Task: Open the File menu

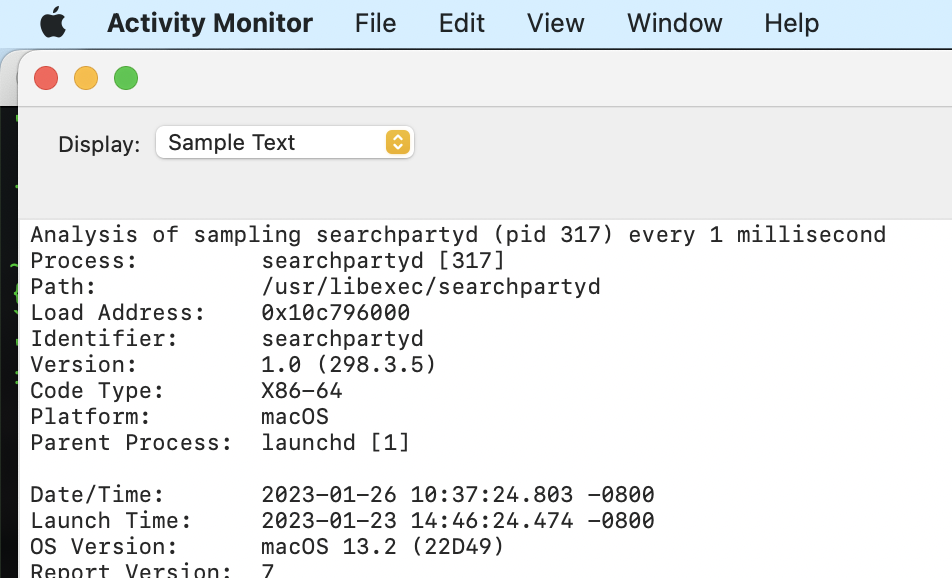Action: click(x=375, y=23)
